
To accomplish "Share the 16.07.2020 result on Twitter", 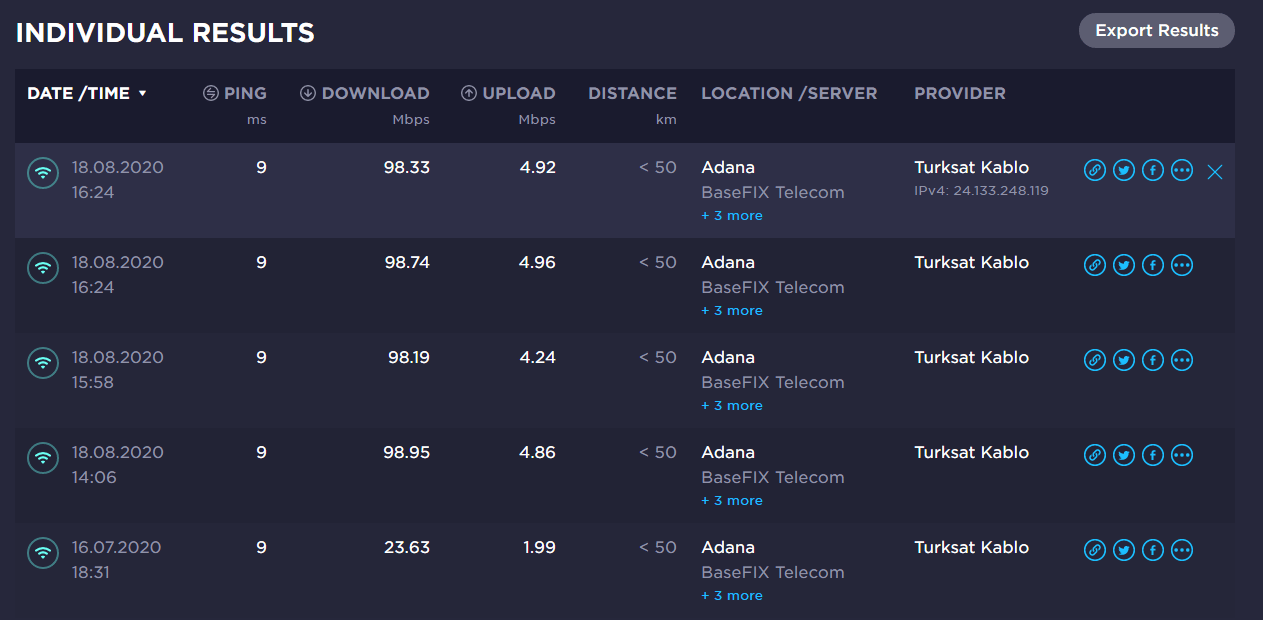I will [x=1123, y=550].
